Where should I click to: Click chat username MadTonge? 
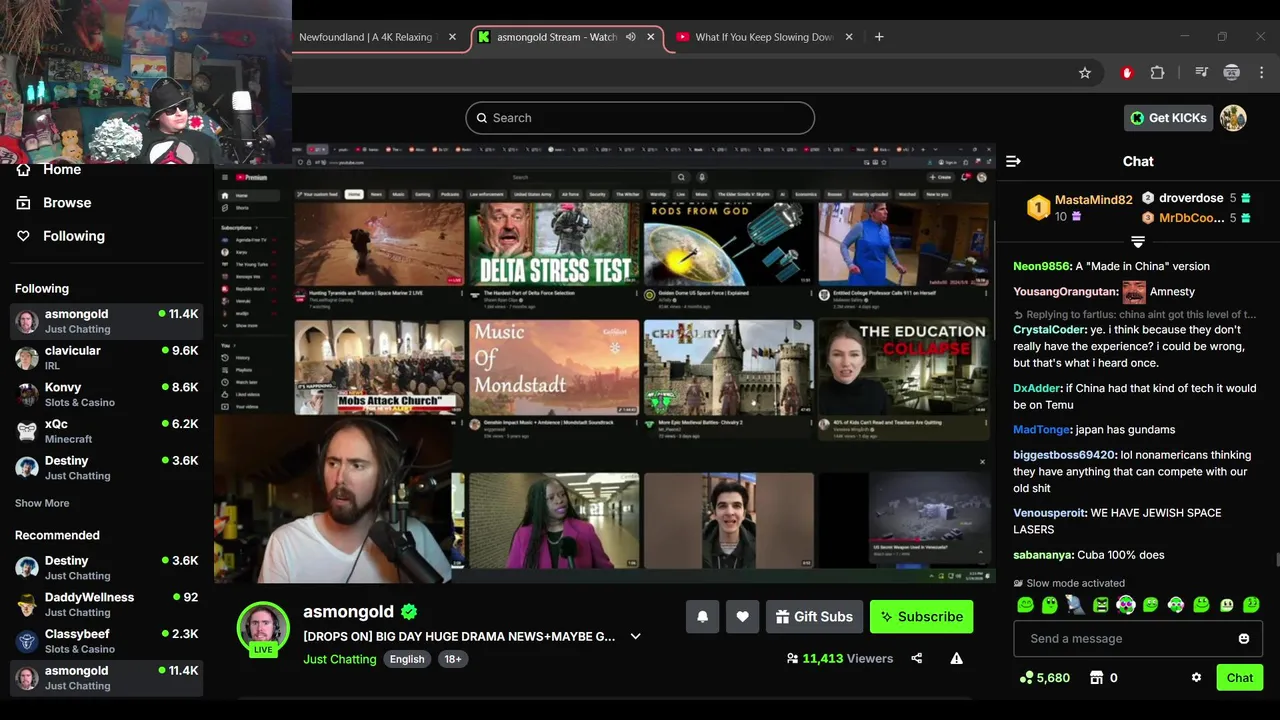tap(1041, 429)
